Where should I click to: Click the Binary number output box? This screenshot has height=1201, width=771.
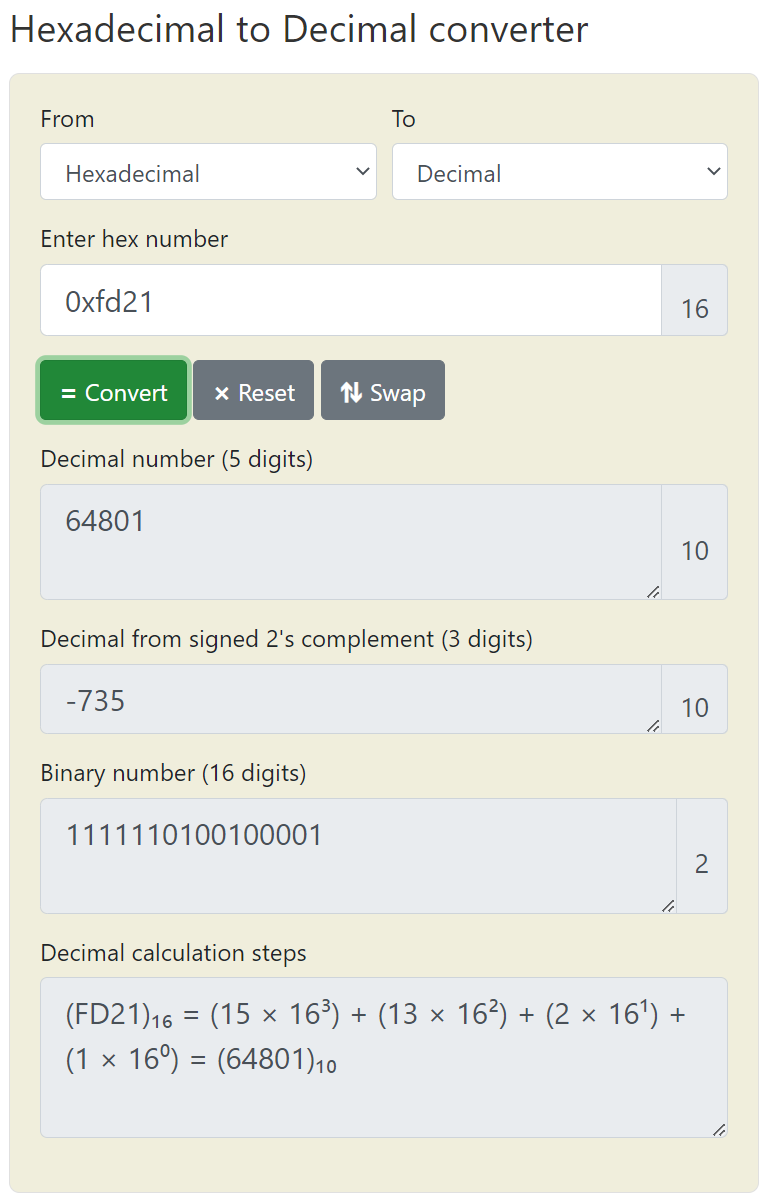click(358, 855)
